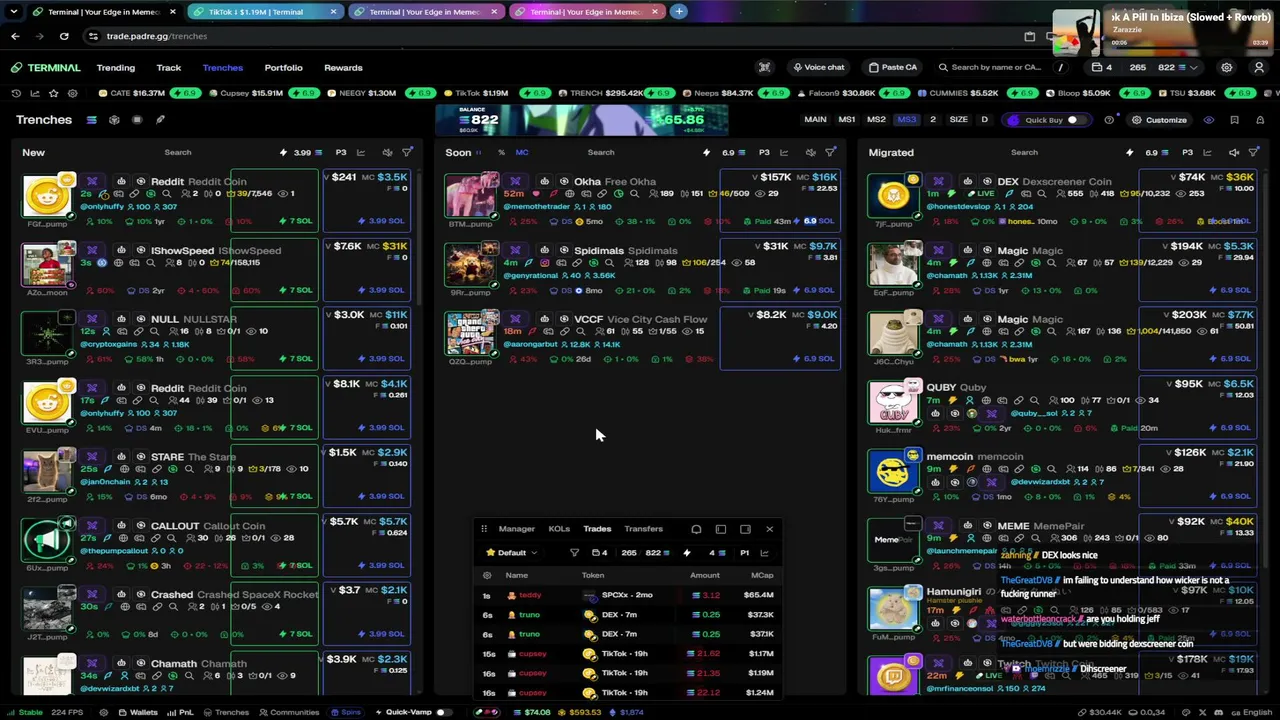The height and width of the screenshot is (720, 1280).
Task: Open the Default preset dropdown in Trades panel
Action: (512, 553)
